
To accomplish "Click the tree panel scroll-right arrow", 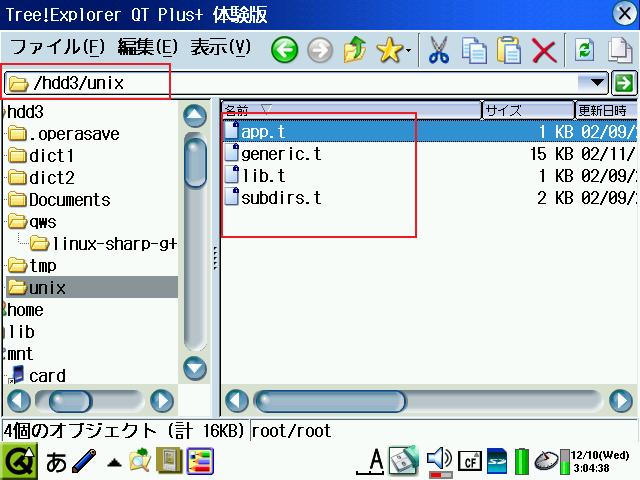I will (x=162, y=401).
